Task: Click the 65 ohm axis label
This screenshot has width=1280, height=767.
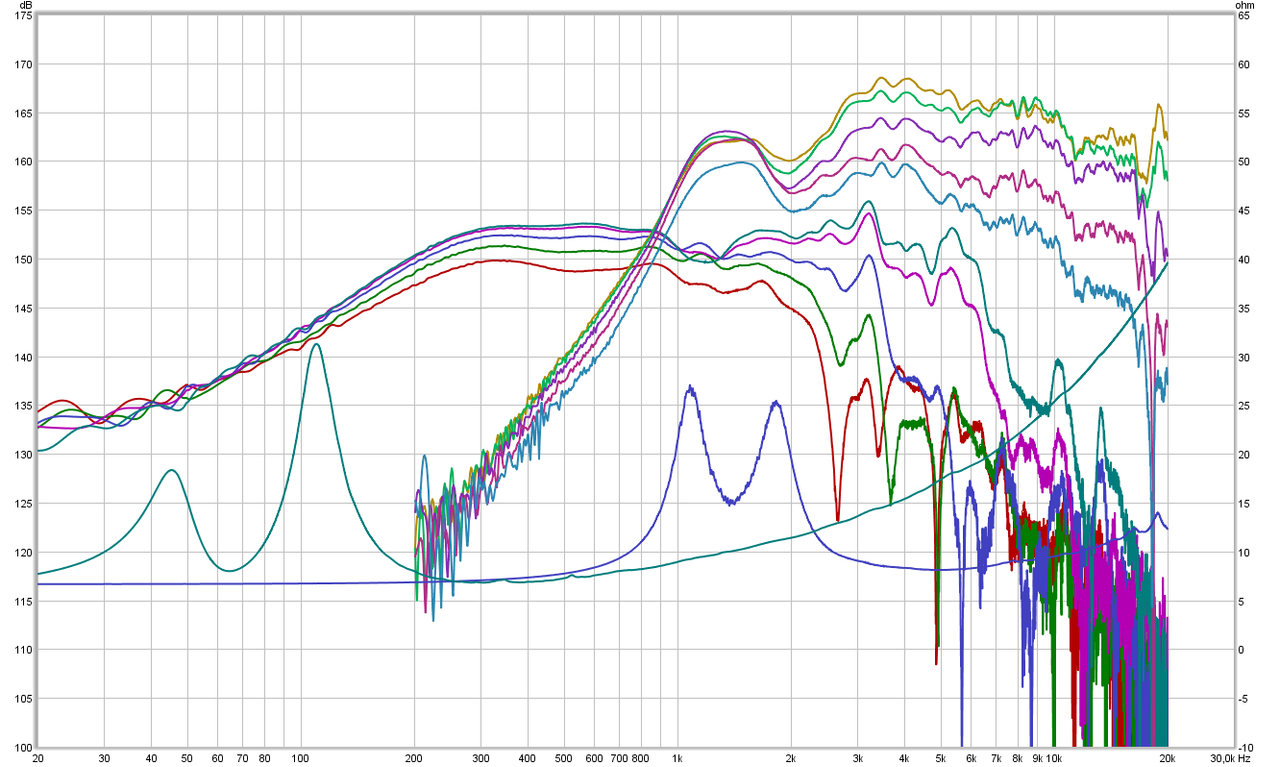Action: click(x=1245, y=17)
